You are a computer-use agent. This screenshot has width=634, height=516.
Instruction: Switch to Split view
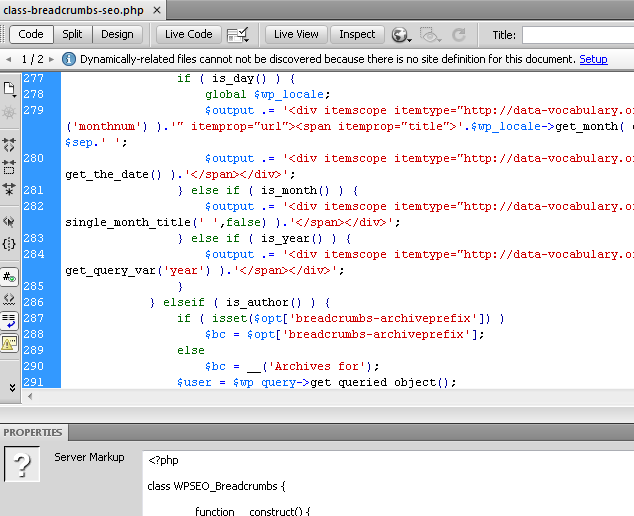[x=72, y=34]
